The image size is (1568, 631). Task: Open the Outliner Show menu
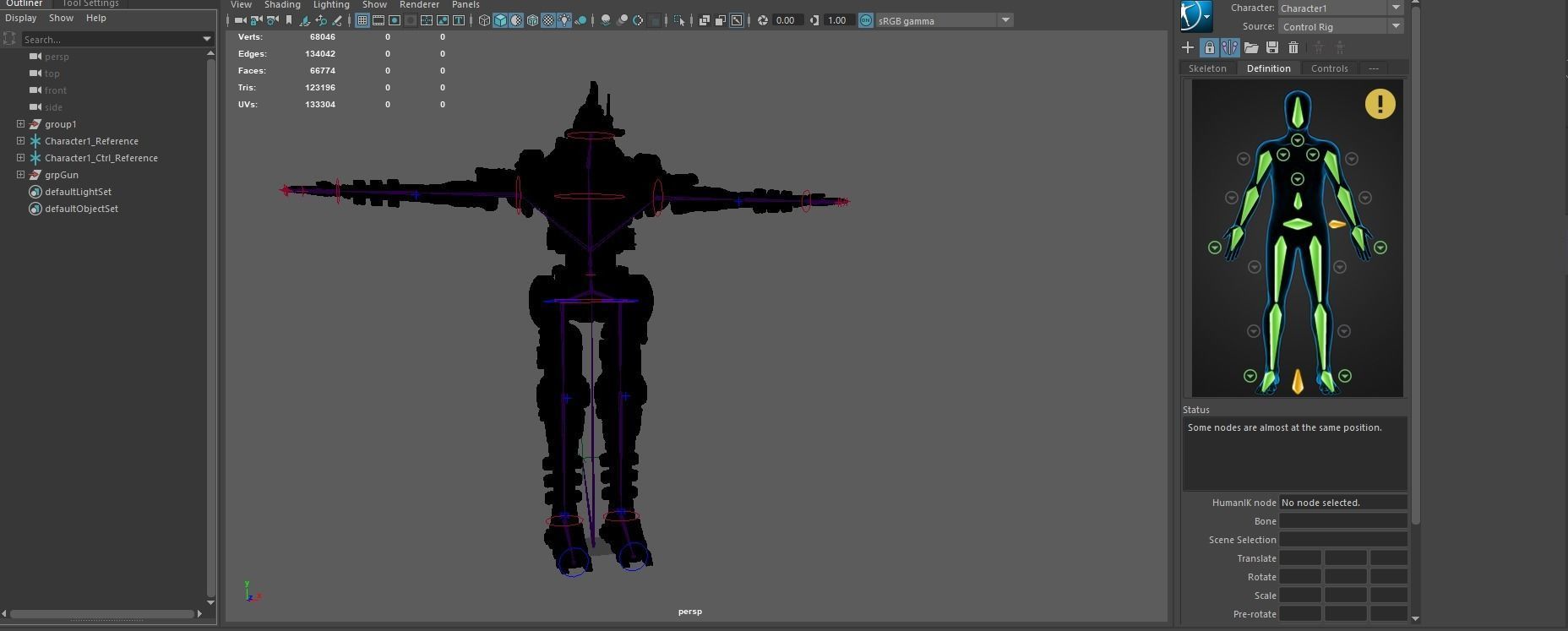(x=61, y=18)
